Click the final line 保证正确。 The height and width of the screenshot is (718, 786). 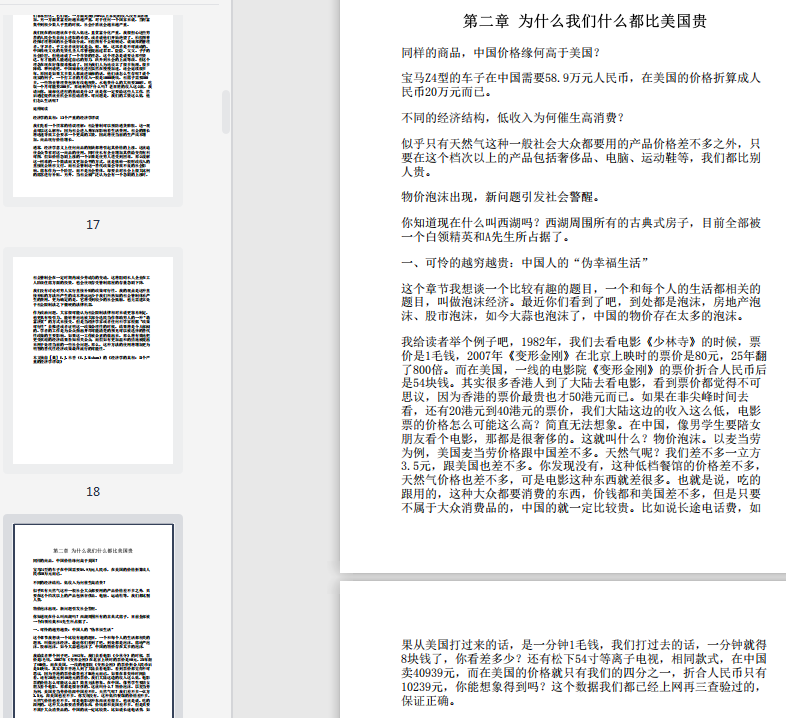coord(428,701)
